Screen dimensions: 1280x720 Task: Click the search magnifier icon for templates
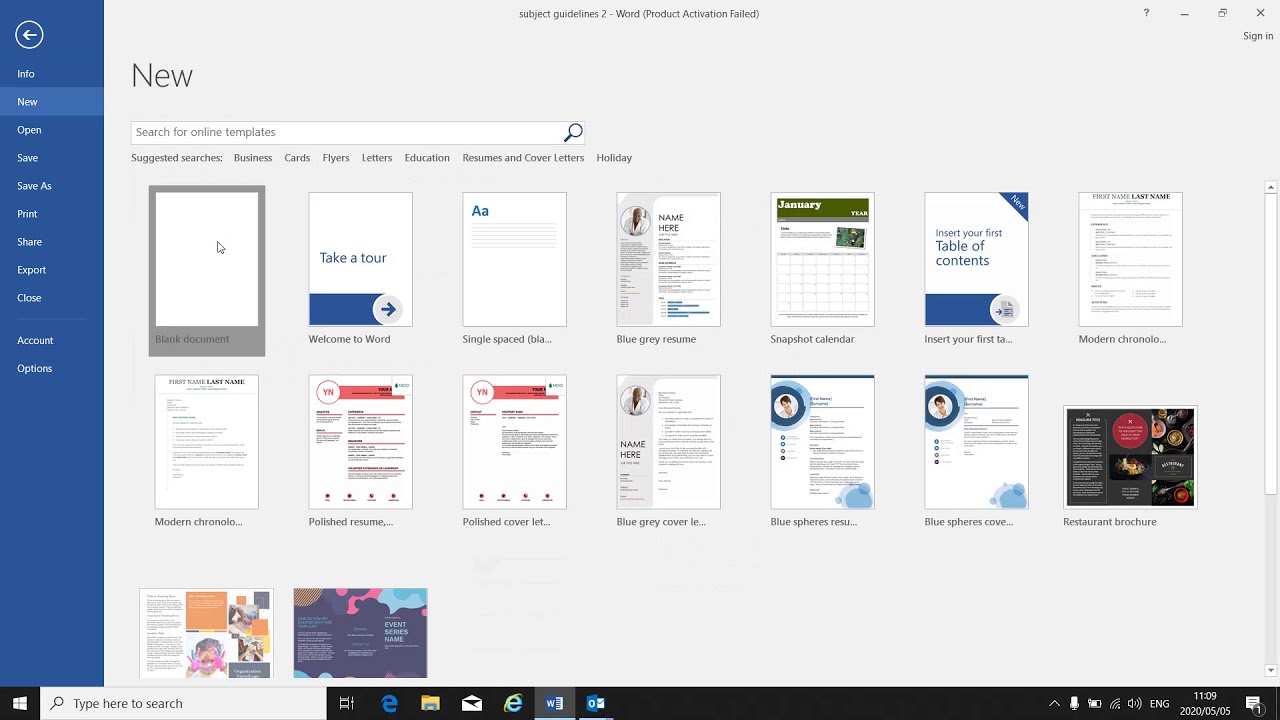[x=573, y=132]
